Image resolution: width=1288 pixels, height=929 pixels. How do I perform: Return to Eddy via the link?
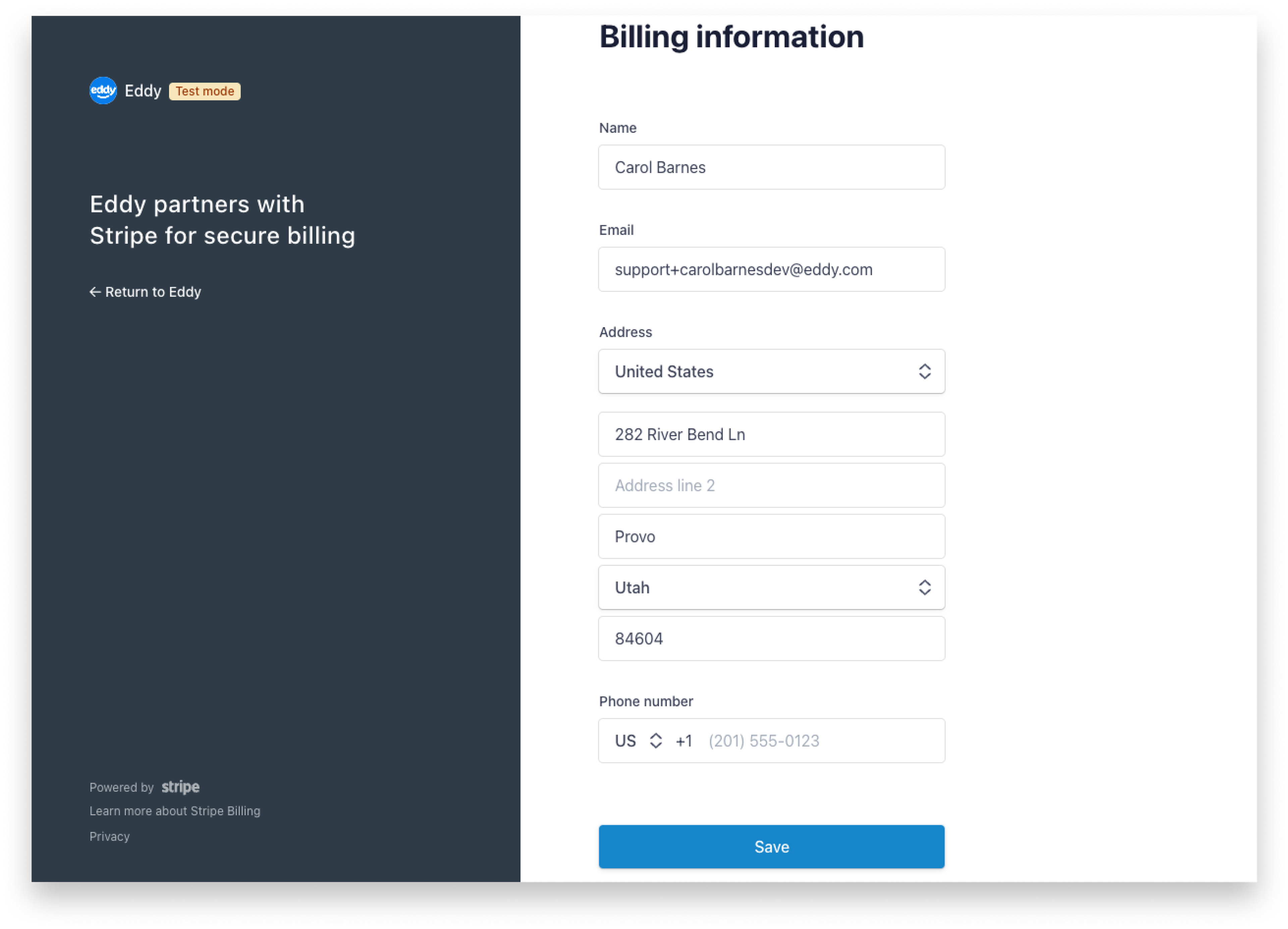coord(145,292)
